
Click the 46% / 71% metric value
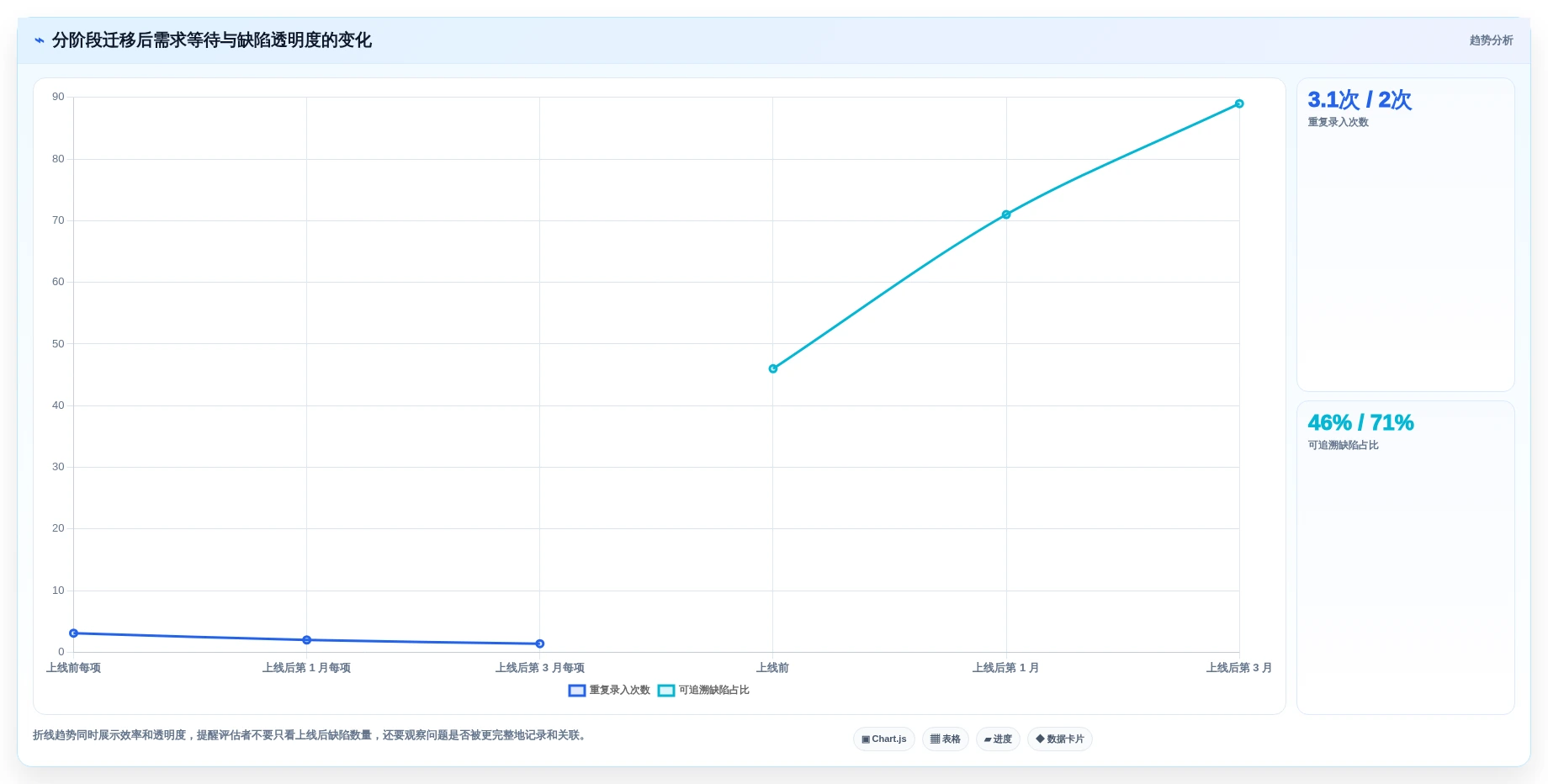[1360, 422]
